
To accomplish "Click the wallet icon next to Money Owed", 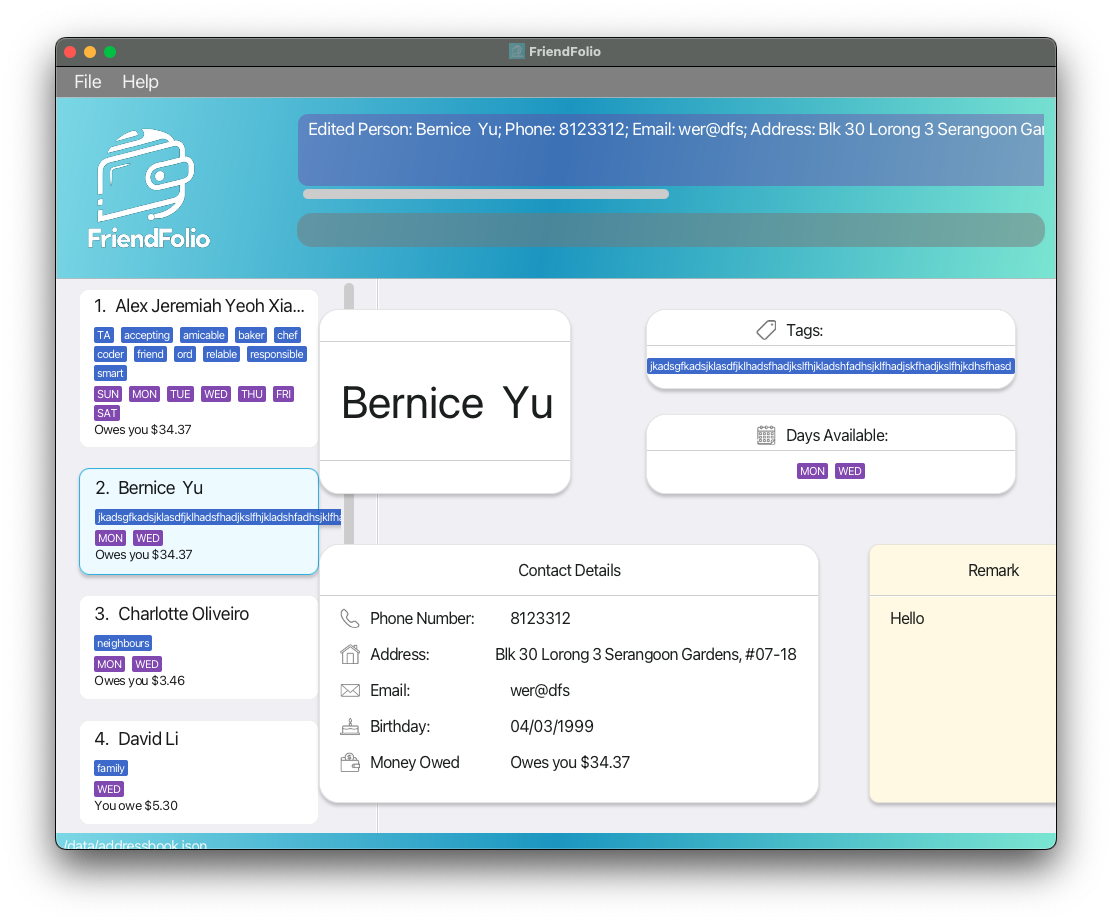I will tap(350, 763).
